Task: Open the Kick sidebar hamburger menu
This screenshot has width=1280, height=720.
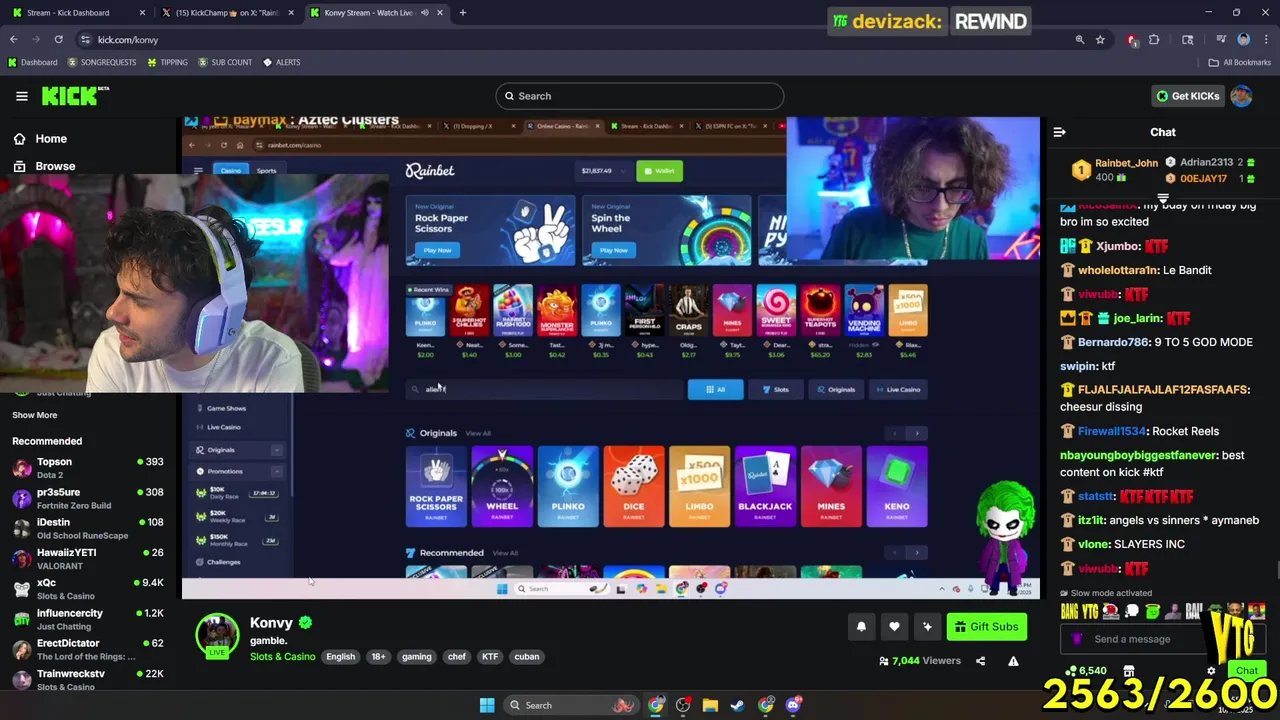Action: coord(21,96)
